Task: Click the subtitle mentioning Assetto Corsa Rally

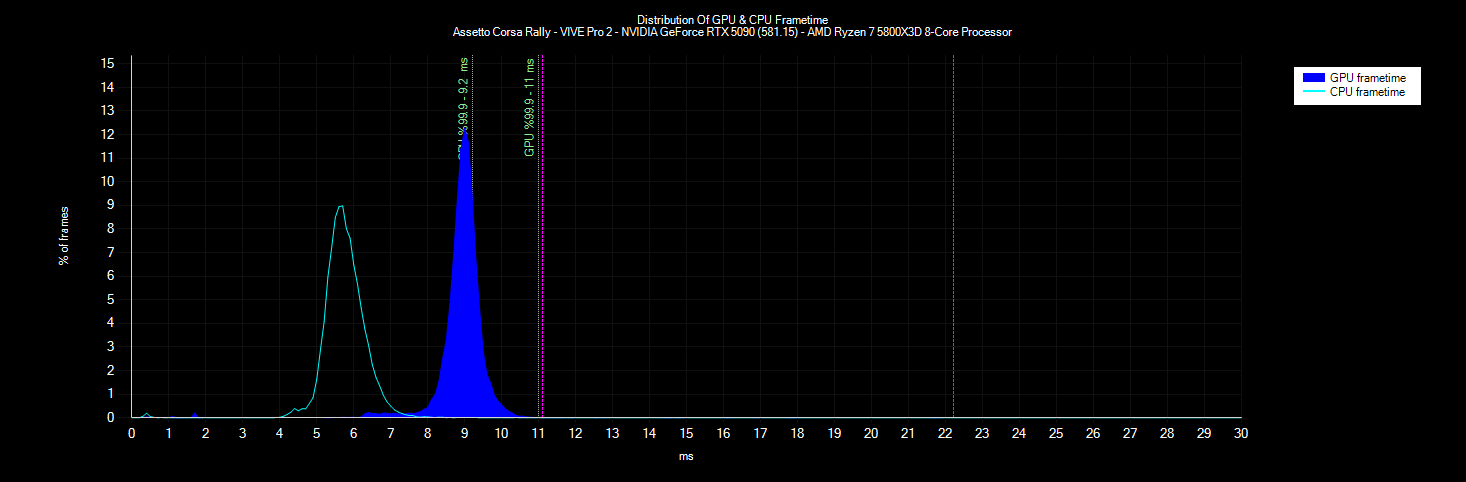Action: coord(732,32)
